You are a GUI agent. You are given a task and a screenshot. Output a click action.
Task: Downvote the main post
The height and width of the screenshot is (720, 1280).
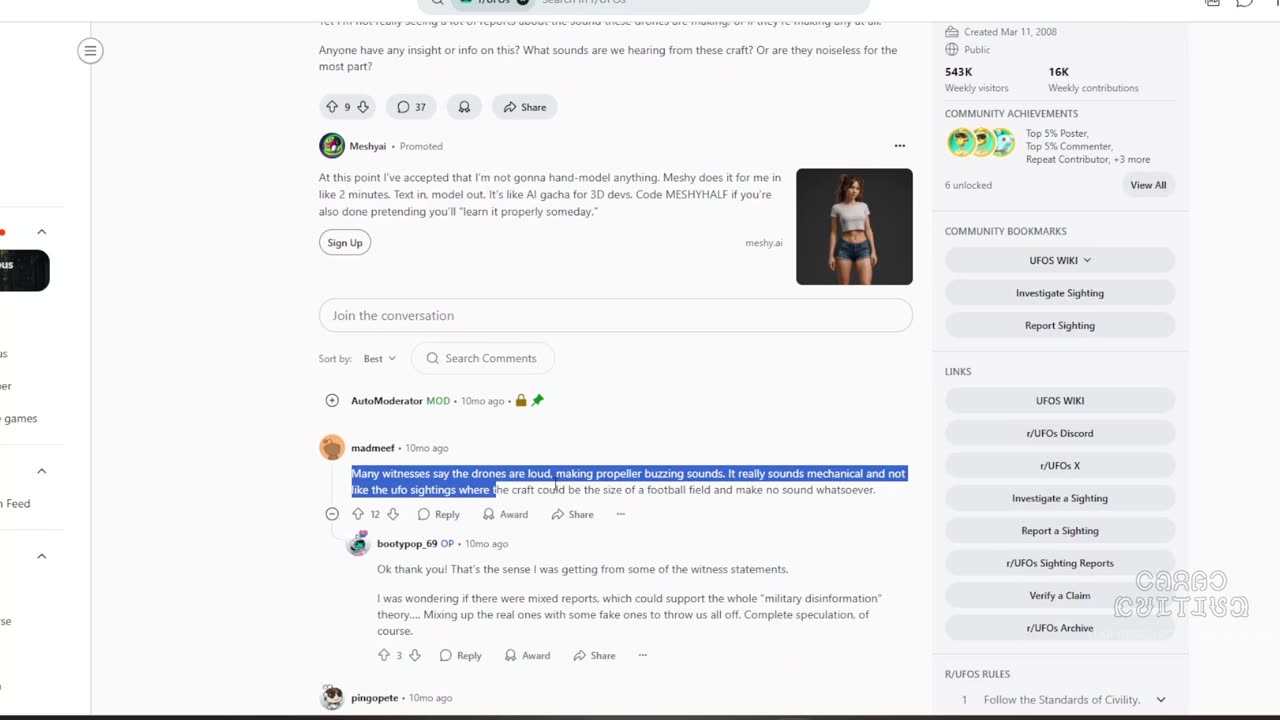click(x=363, y=107)
